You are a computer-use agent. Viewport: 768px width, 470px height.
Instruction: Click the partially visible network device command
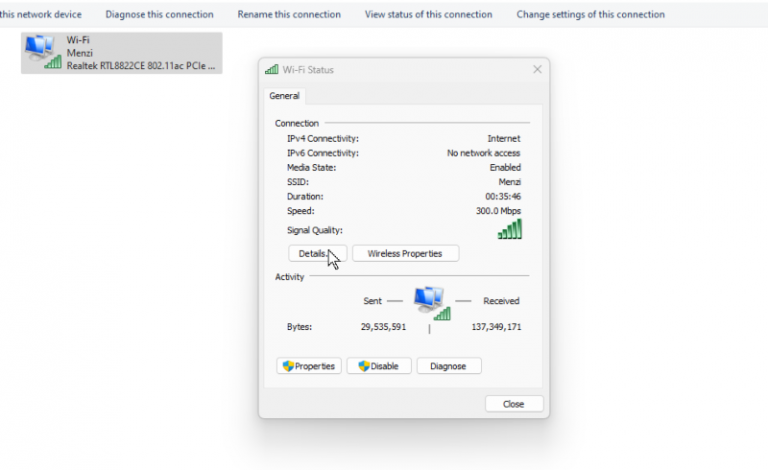pos(41,15)
